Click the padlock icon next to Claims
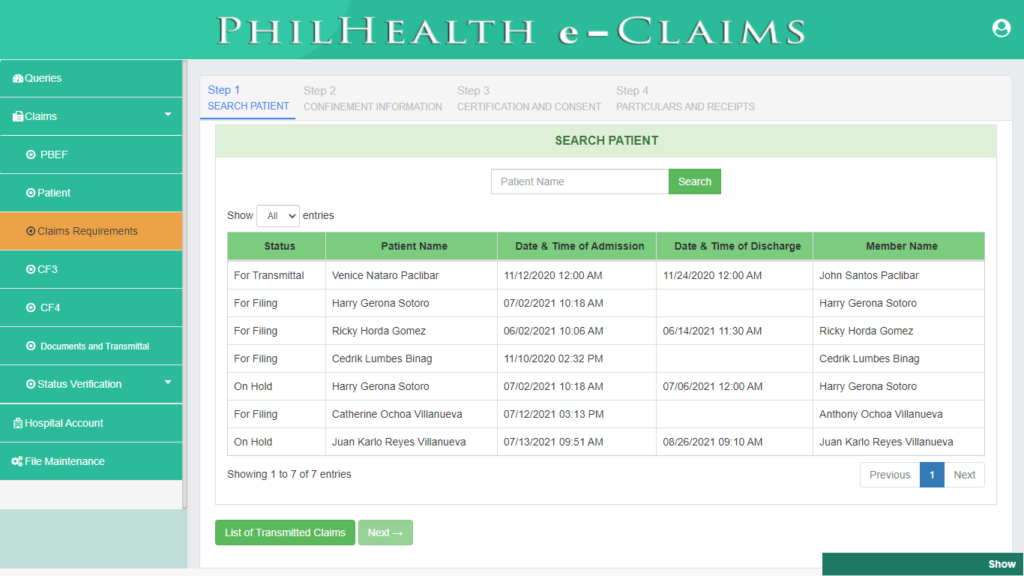 point(16,116)
